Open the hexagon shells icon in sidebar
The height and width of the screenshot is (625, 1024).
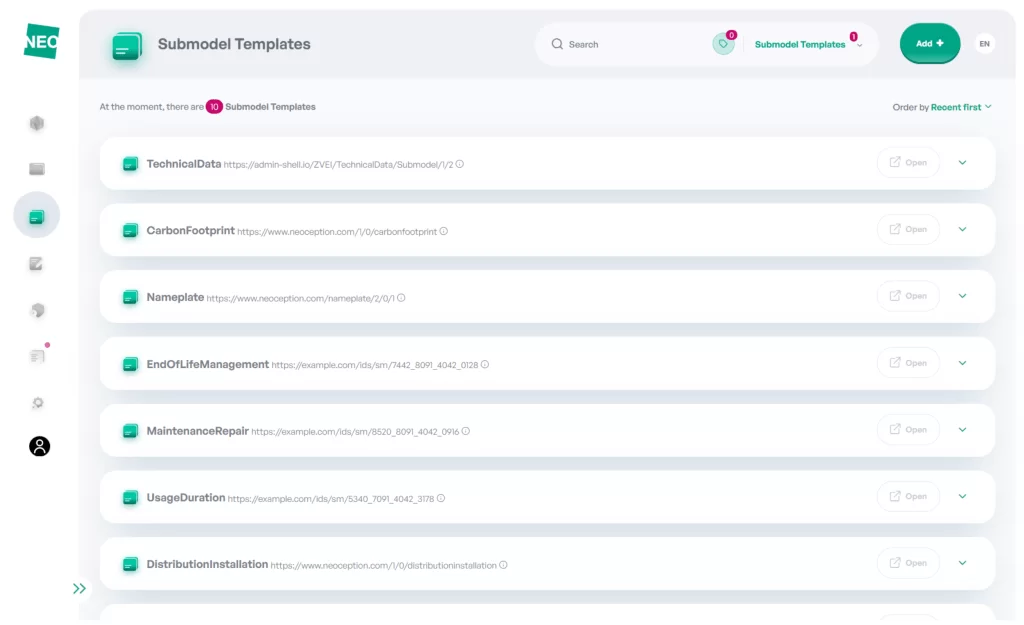pos(37,123)
